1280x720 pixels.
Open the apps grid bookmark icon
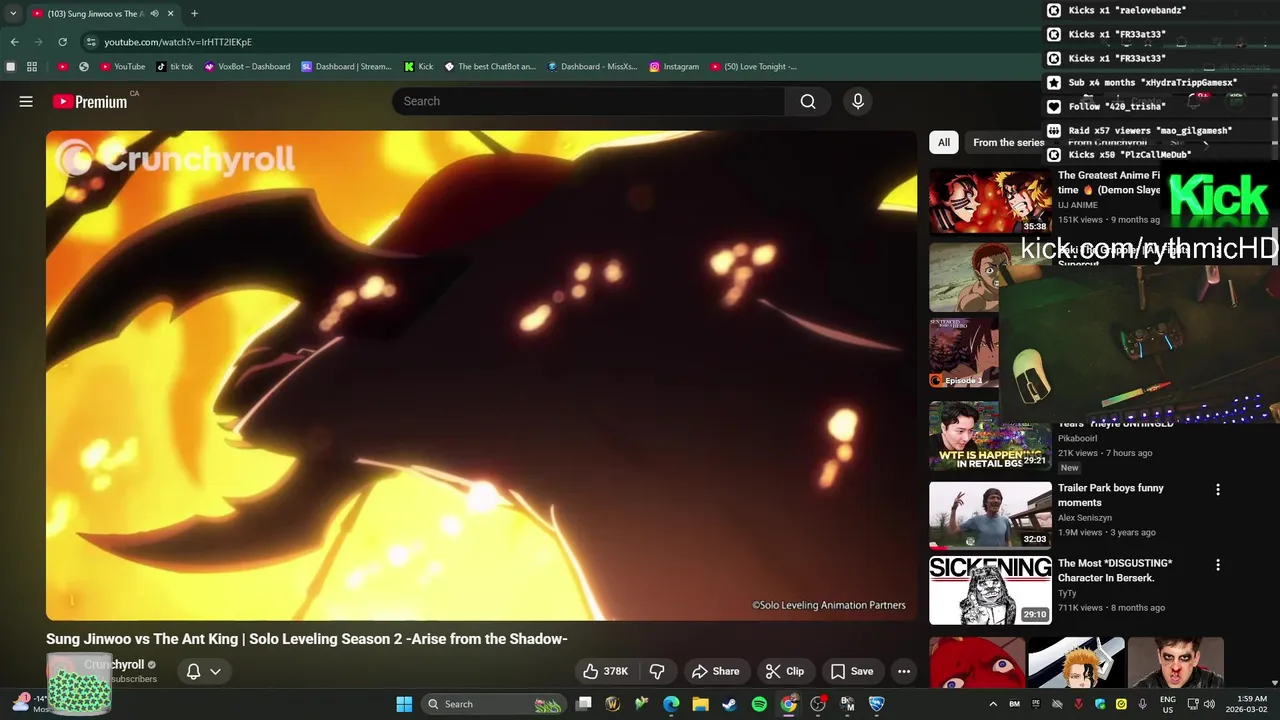pos(32,67)
